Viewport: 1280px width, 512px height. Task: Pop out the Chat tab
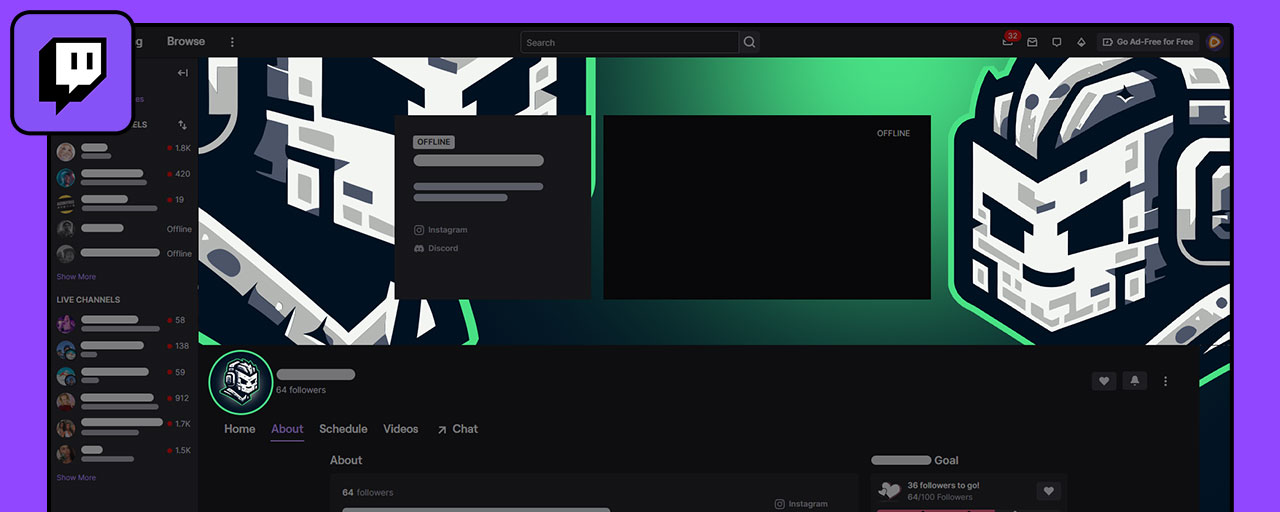click(x=457, y=429)
